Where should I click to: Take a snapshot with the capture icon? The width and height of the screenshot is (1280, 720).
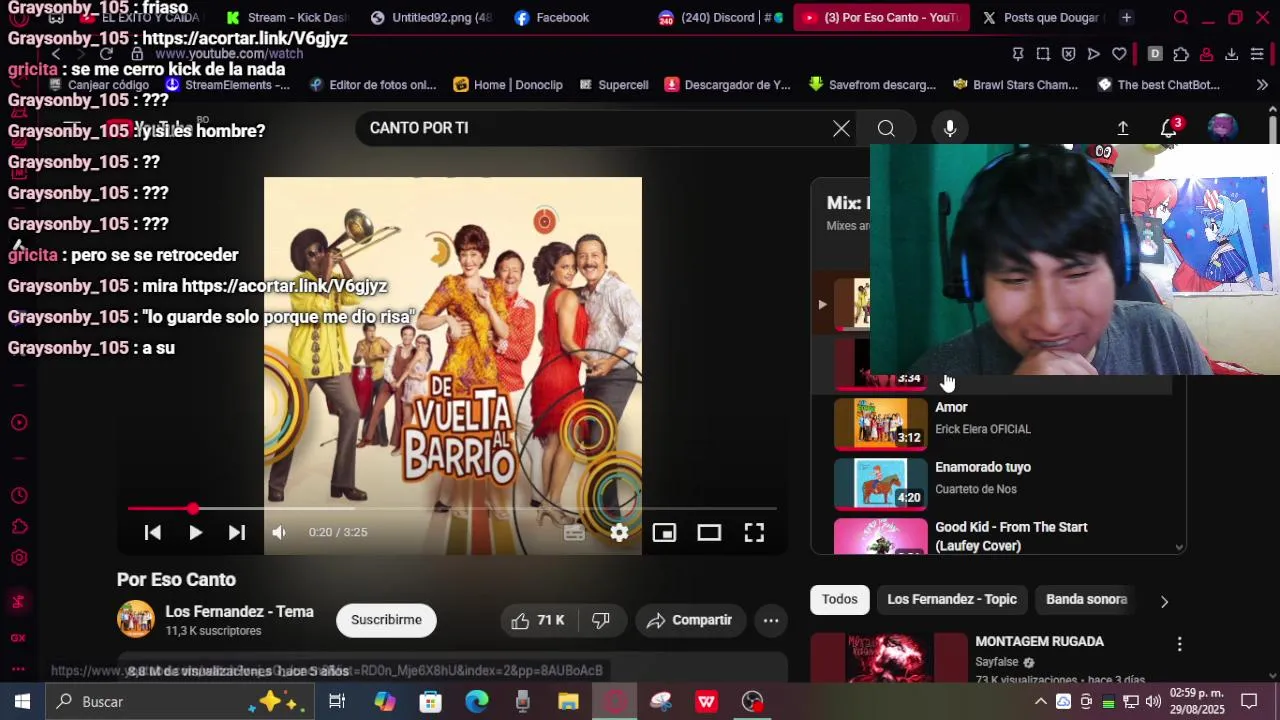(x=1043, y=54)
